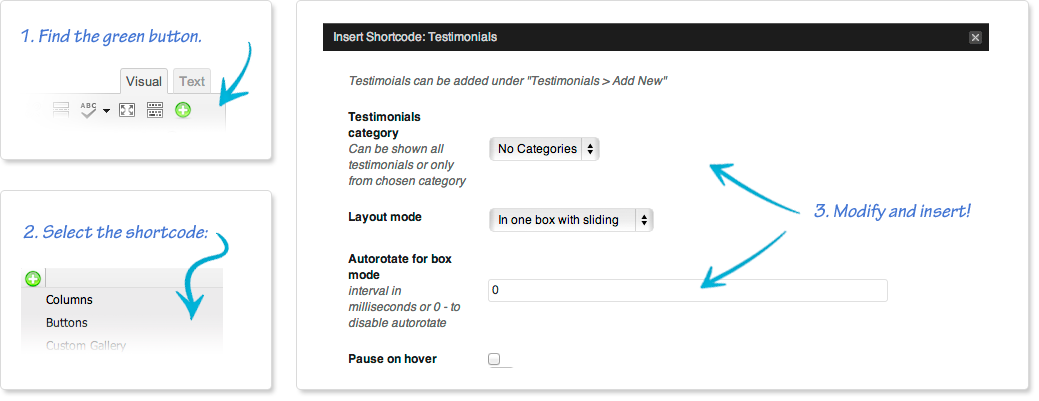Switch to the Text editor tab

[x=192, y=82]
